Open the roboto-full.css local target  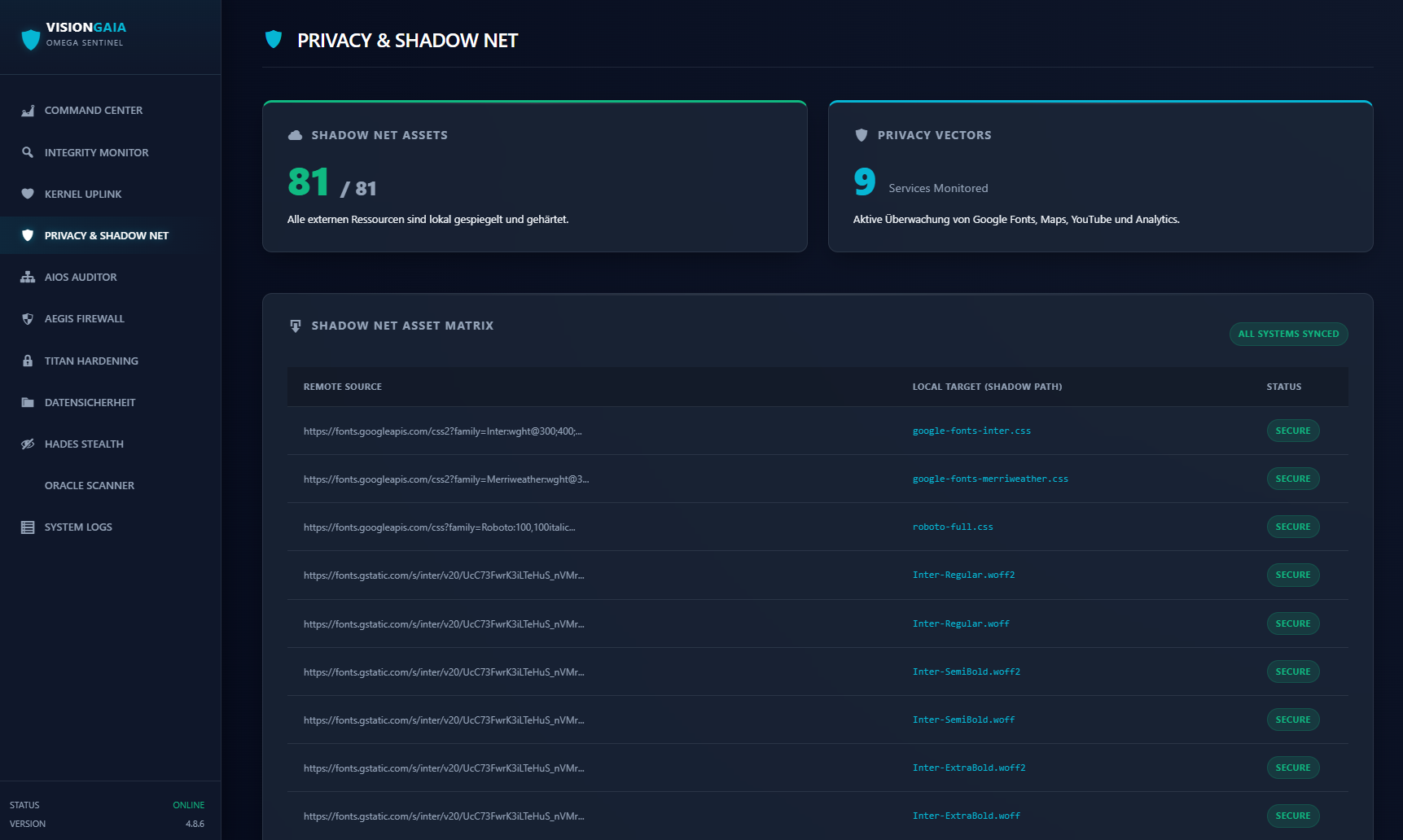click(x=953, y=527)
